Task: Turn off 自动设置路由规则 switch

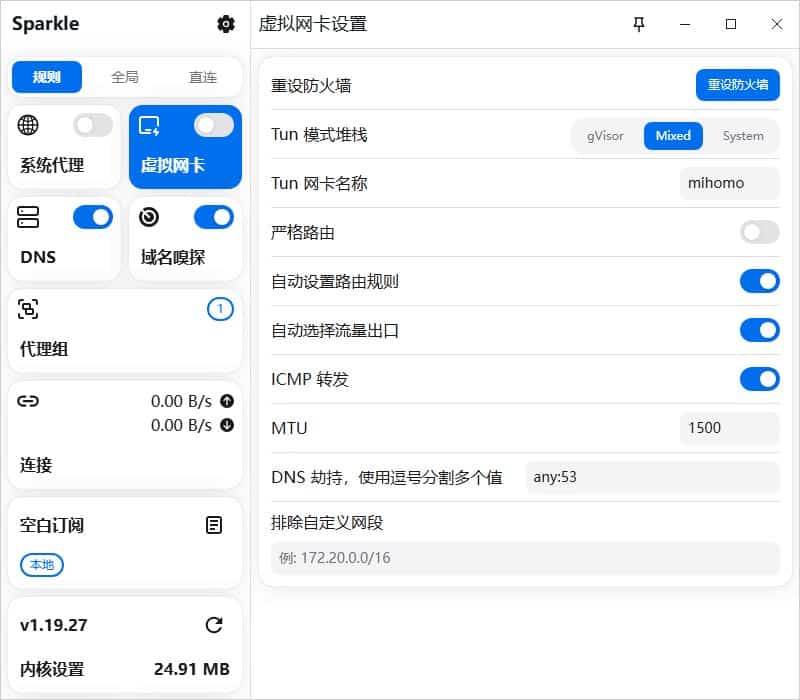Action: (x=760, y=281)
